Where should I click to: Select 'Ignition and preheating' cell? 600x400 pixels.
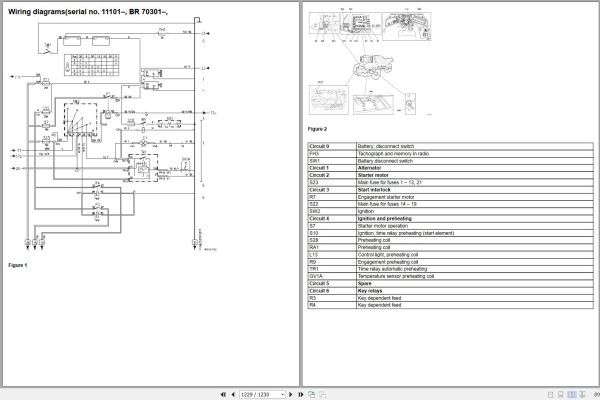[x=474, y=219]
